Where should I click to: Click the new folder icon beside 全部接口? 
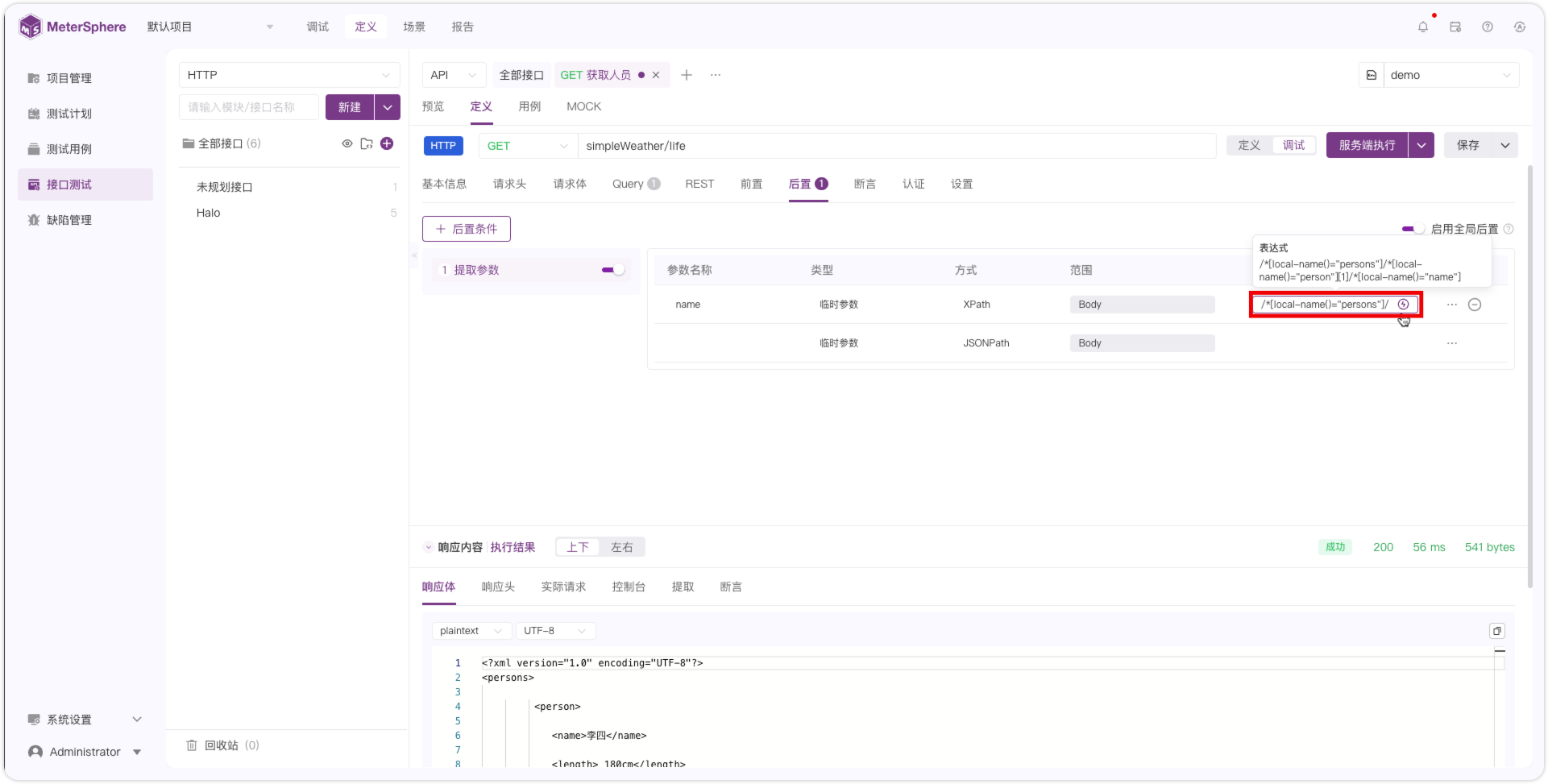(367, 143)
